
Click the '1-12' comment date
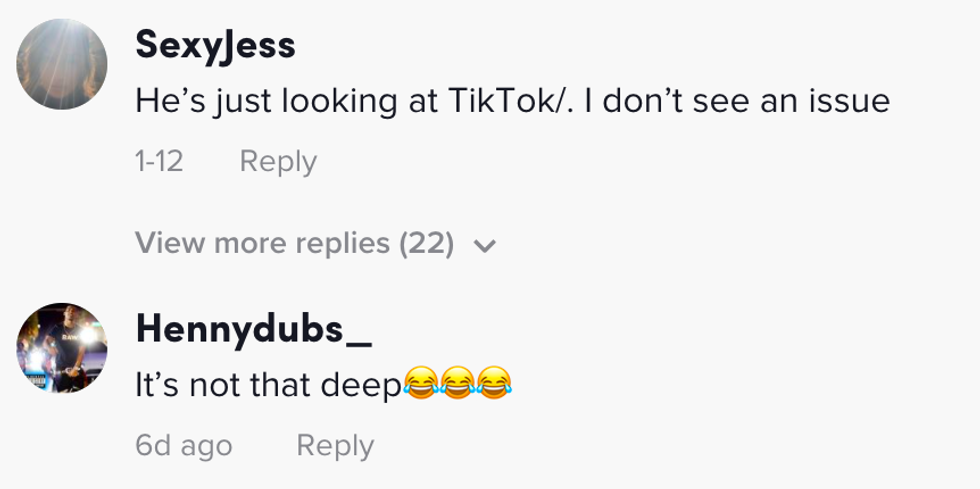(x=159, y=161)
